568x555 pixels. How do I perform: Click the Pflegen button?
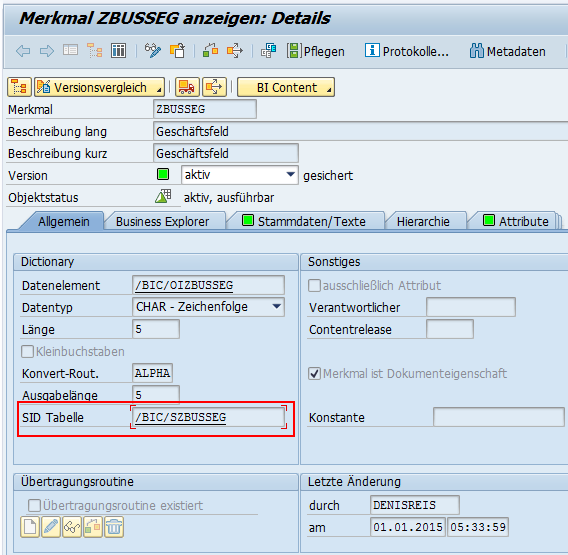[316, 51]
